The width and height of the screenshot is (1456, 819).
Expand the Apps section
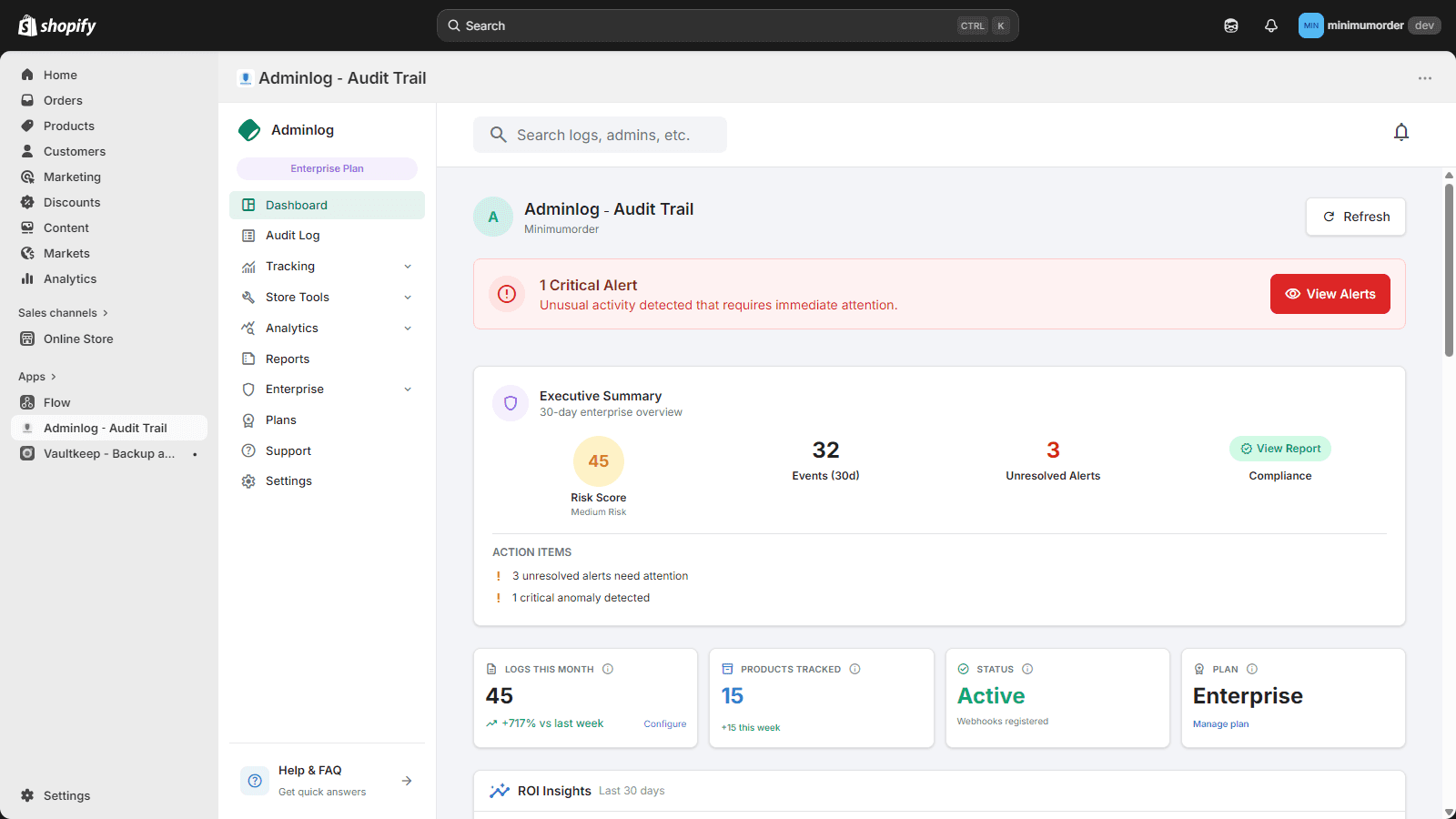point(37,377)
